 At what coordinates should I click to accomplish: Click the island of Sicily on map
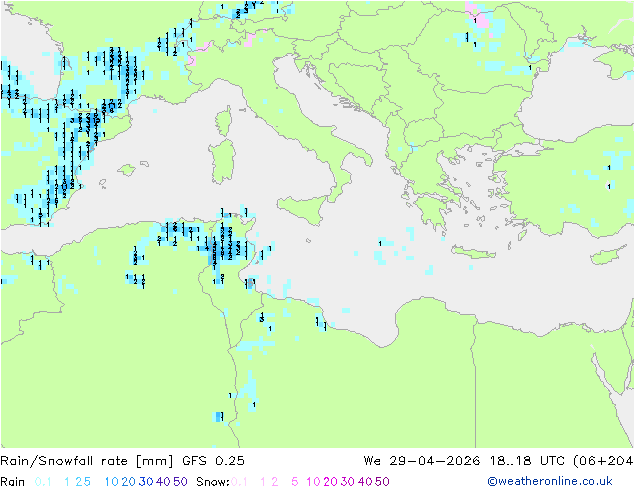[x=305, y=208]
